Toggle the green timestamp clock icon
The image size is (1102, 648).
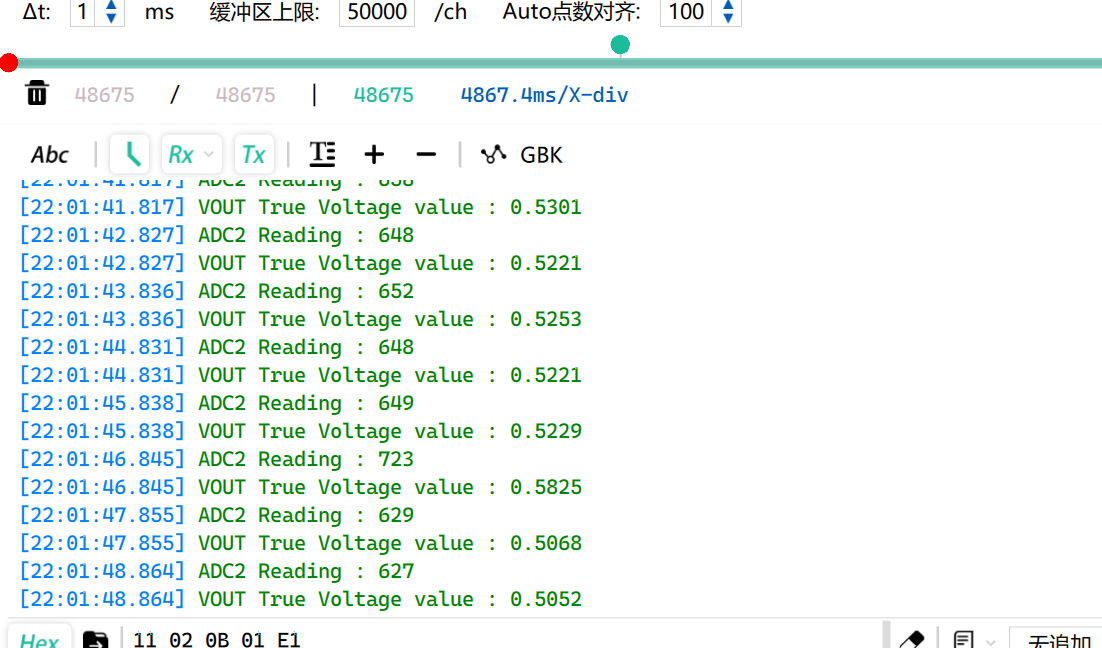(x=131, y=155)
